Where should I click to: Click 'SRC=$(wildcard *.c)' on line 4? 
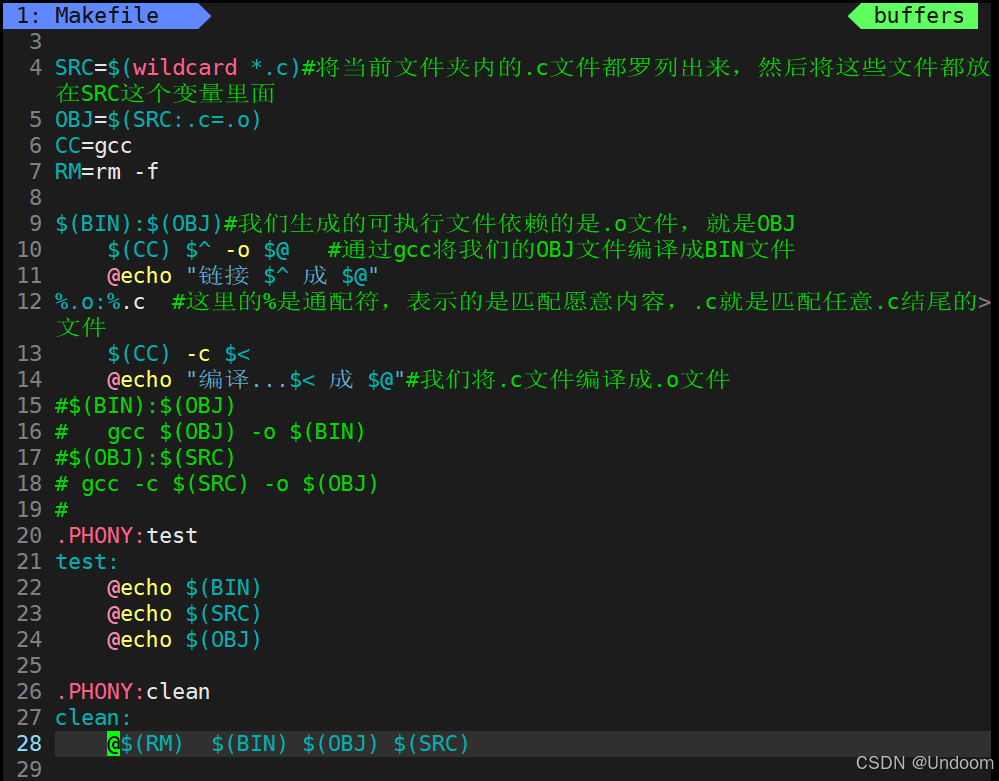(177, 68)
